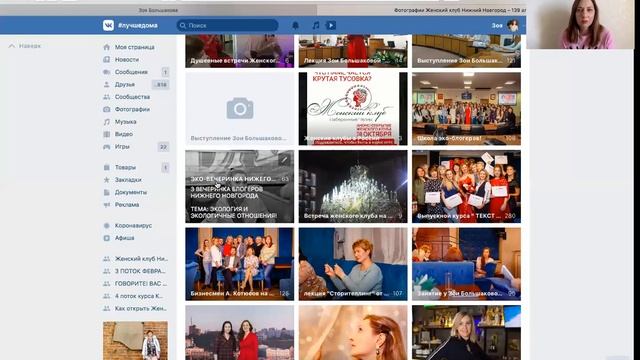Click the video play icon in header
640x360 pixels.
click(x=331, y=25)
